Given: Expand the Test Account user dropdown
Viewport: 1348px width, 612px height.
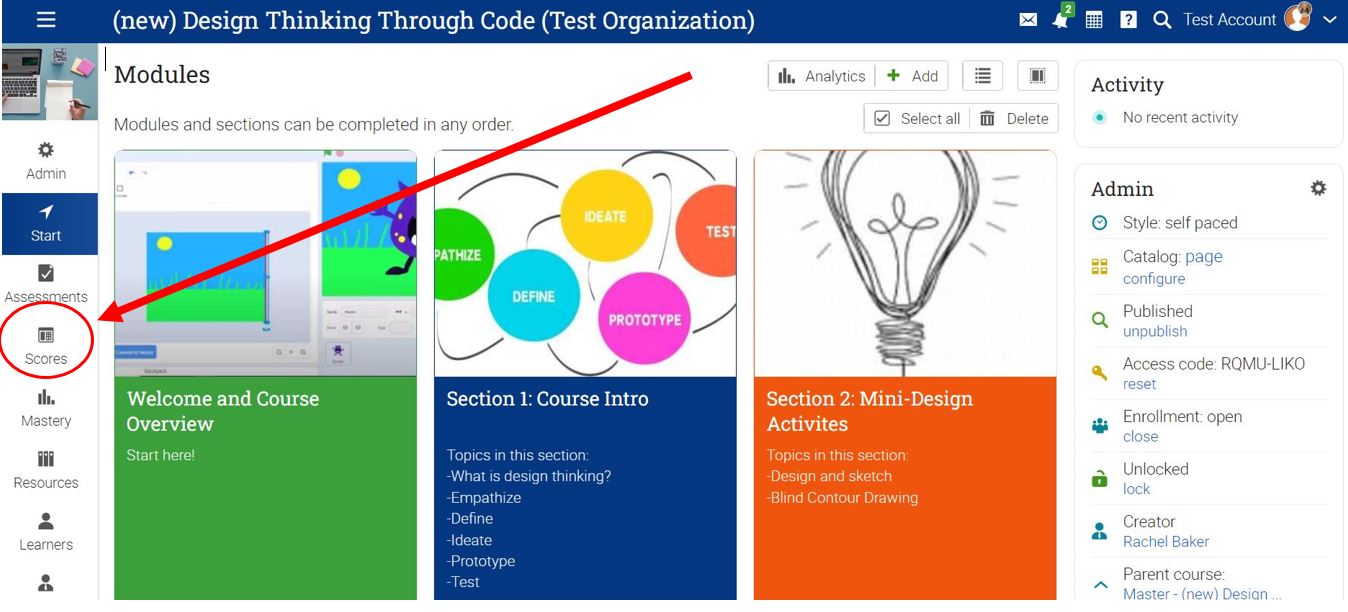Looking at the screenshot, I should pyautogui.click(x=1329, y=20).
